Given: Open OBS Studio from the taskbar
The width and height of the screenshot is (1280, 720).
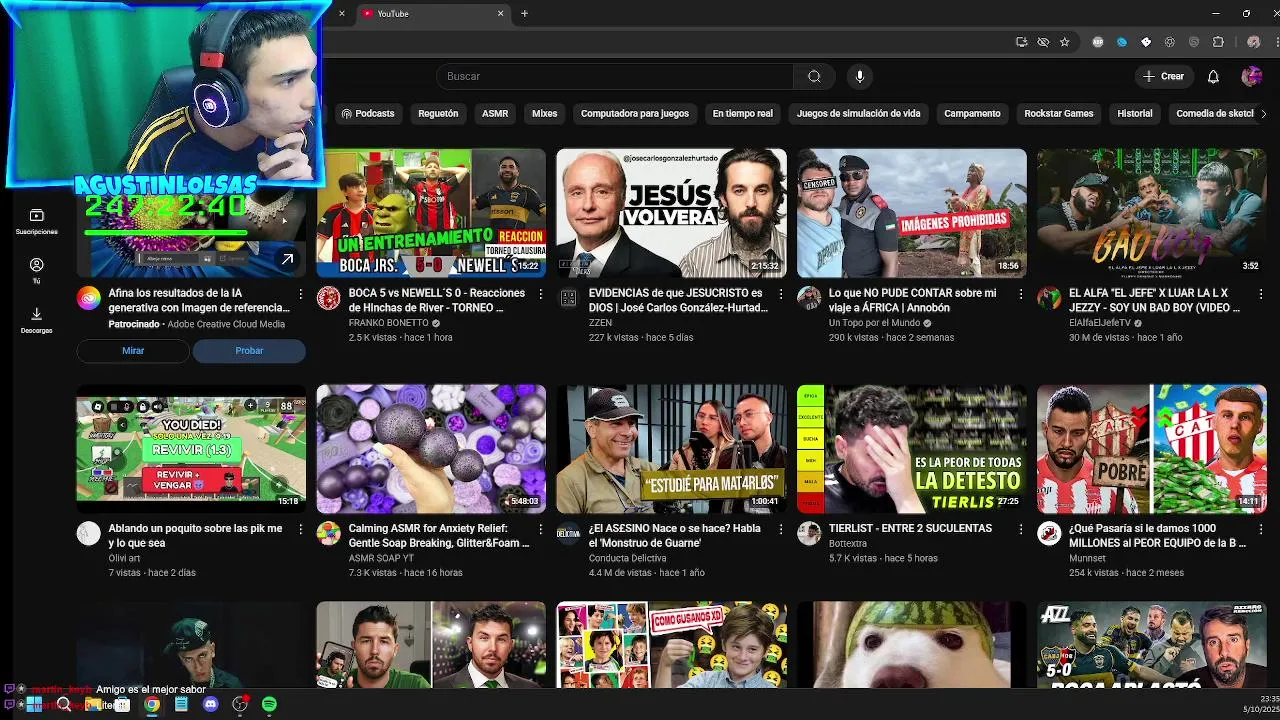Looking at the screenshot, I should [x=240, y=704].
